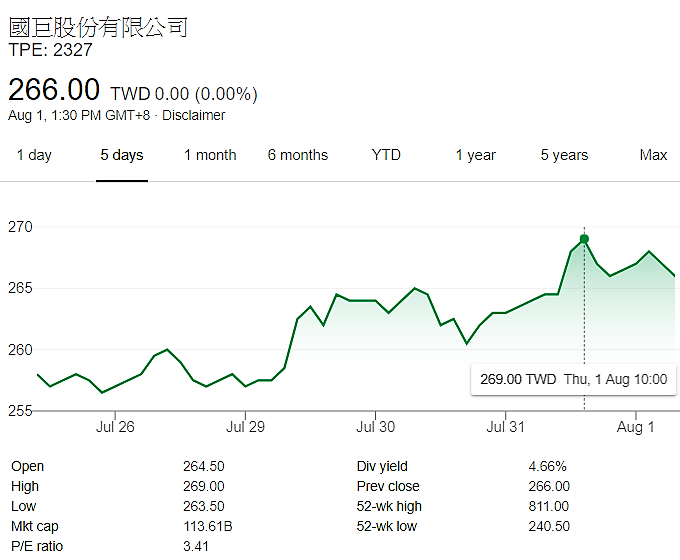Click the High label in stats table
Screen dimensions: 680x560
click(x=25, y=487)
